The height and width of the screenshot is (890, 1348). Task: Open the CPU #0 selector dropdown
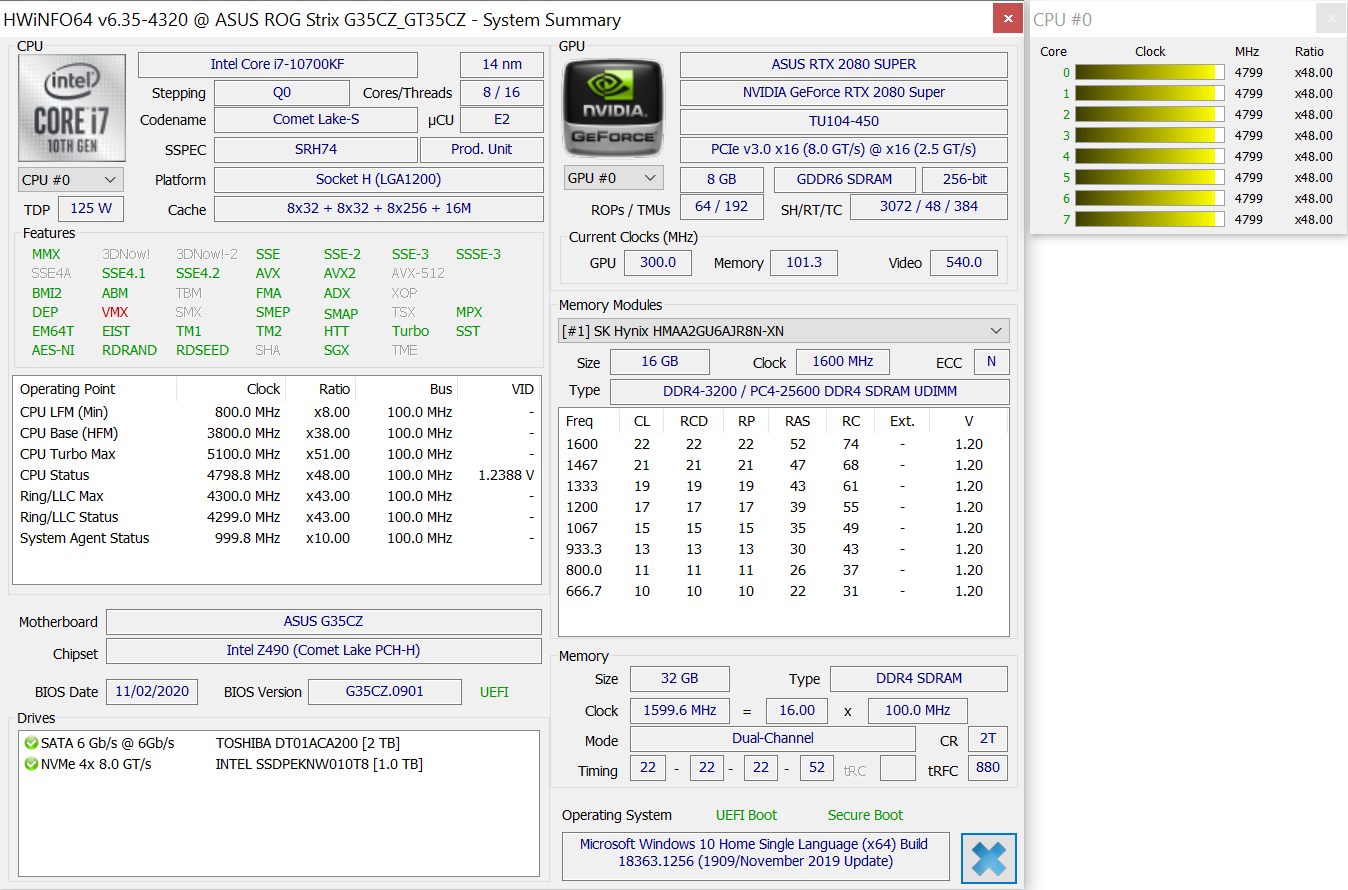pyautogui.click(x=71, y=180)
